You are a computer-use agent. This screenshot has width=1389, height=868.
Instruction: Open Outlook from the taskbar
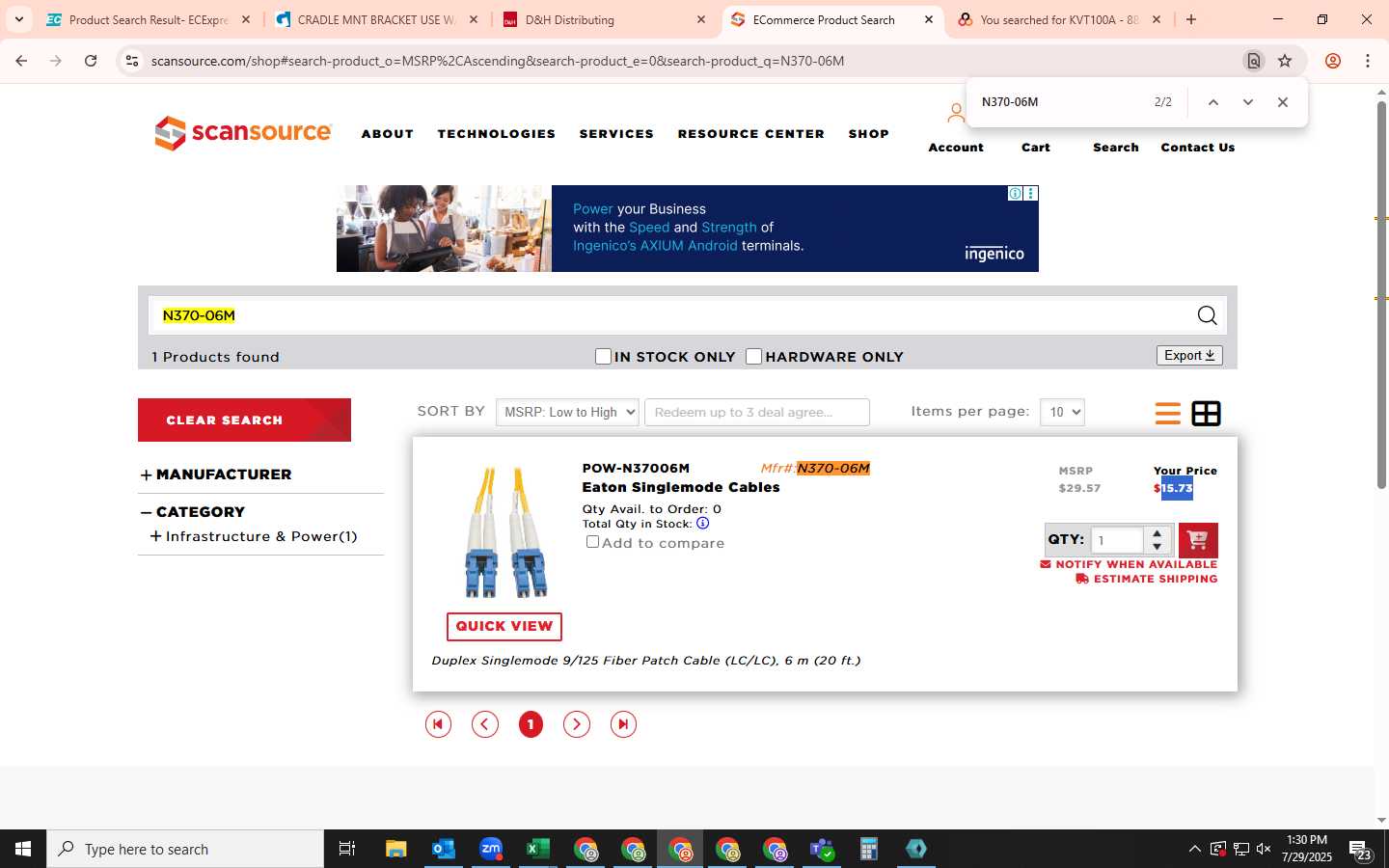tap(443, 849)
